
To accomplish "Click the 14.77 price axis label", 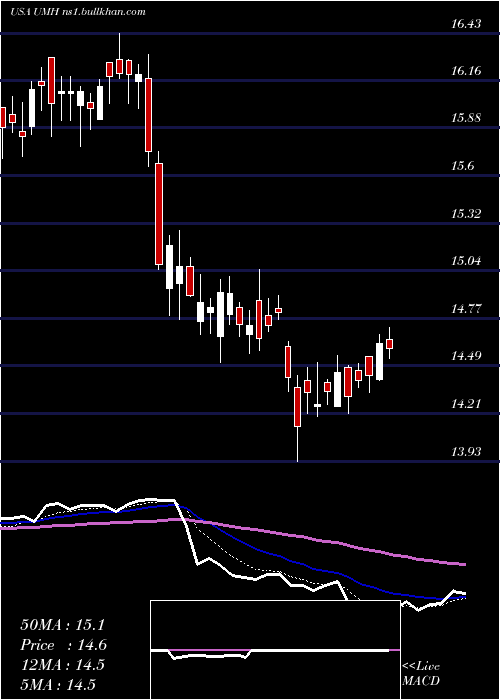I will click(466, 308).
